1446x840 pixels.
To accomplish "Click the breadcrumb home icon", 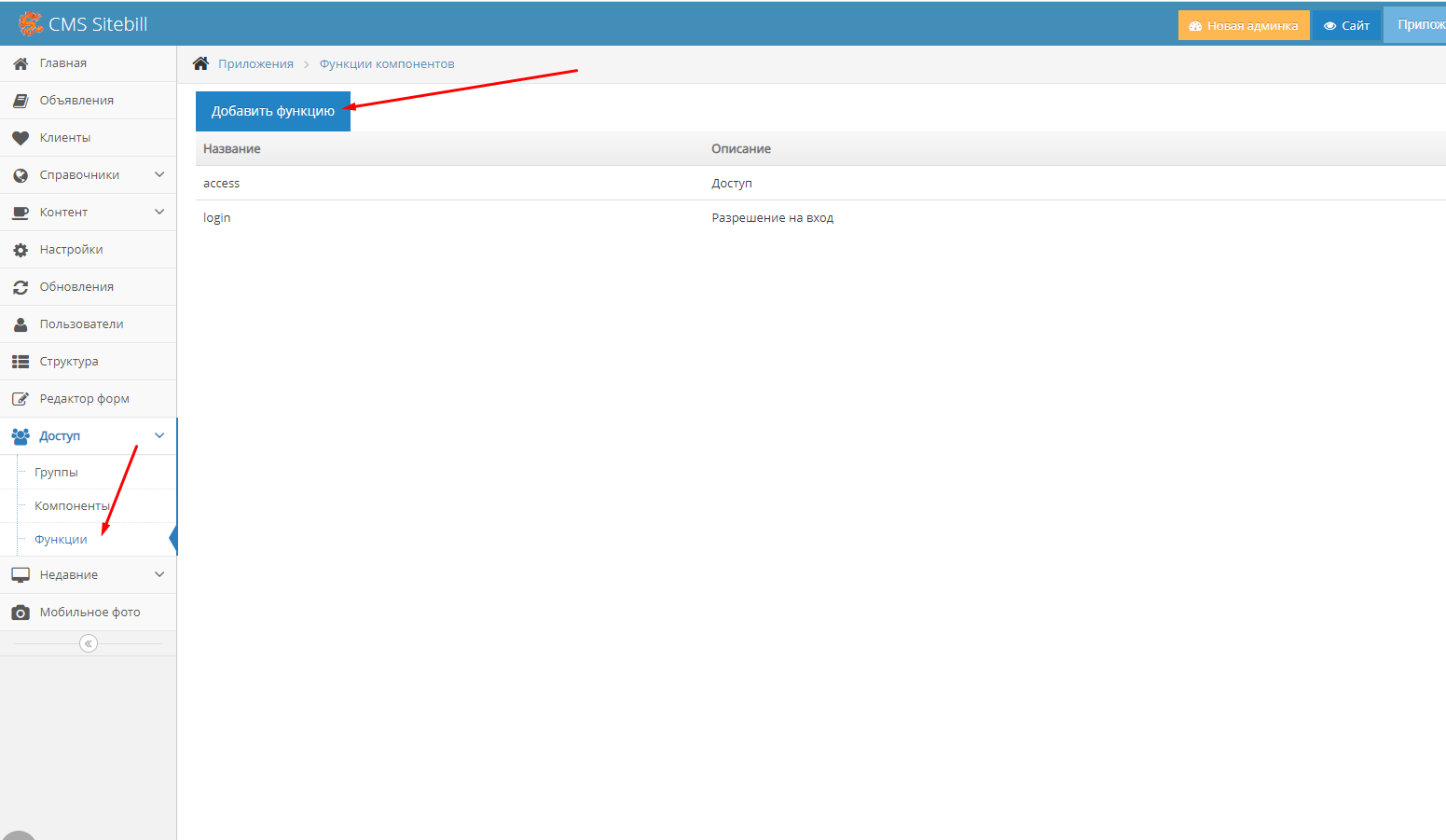I will point(200,63).
